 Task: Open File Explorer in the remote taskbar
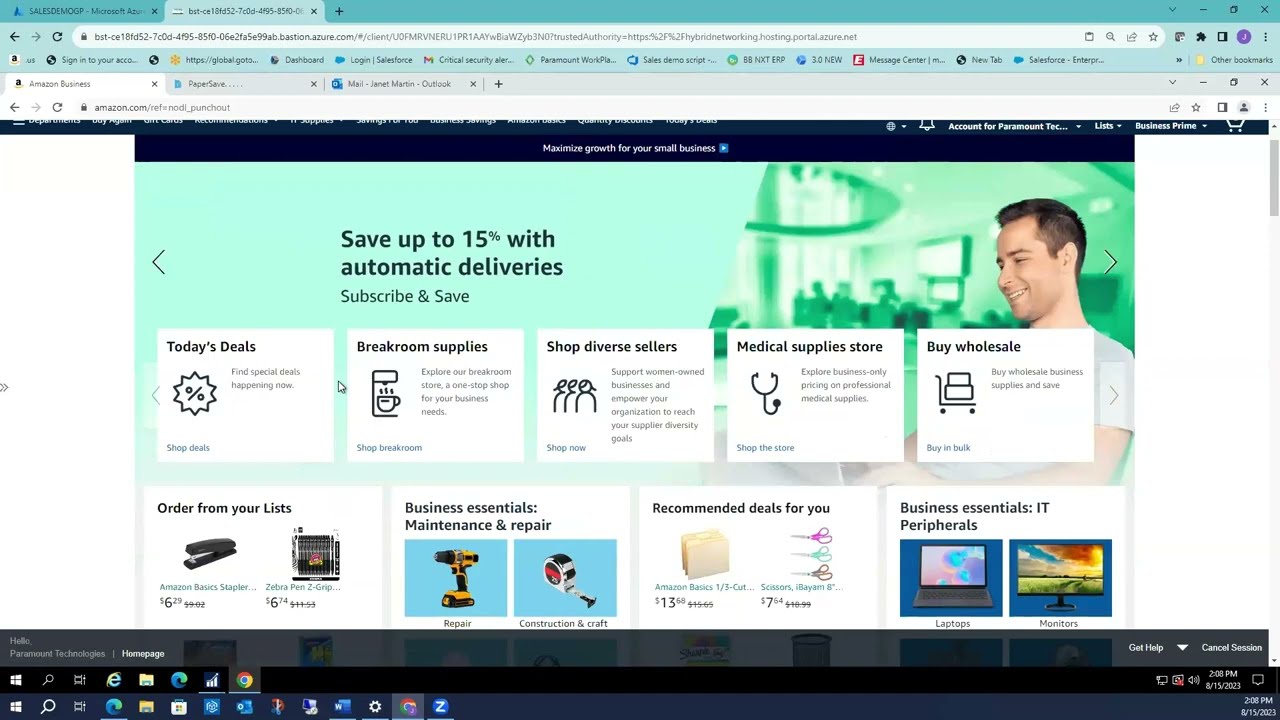(x=146, y=680)
